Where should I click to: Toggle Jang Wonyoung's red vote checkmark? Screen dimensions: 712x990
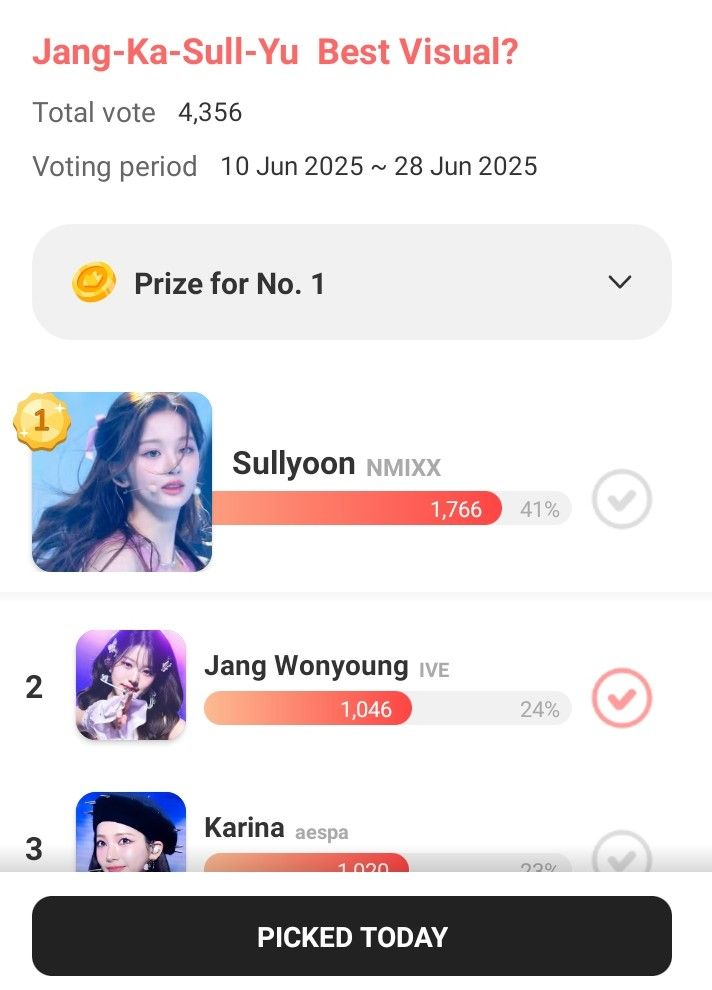[622, 697]
